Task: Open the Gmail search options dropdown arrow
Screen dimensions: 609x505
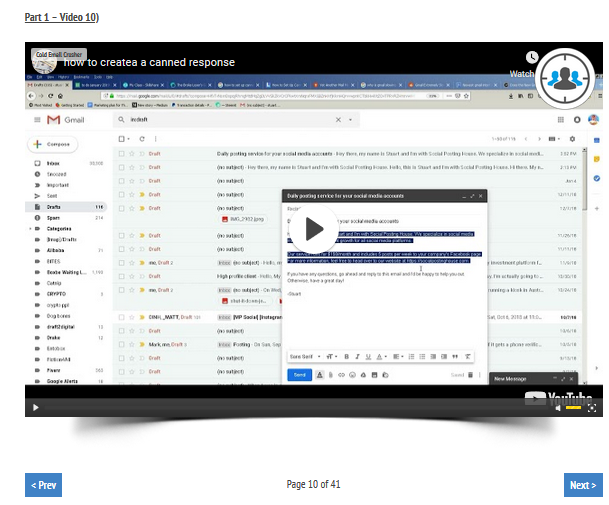Action: point(350,120)
